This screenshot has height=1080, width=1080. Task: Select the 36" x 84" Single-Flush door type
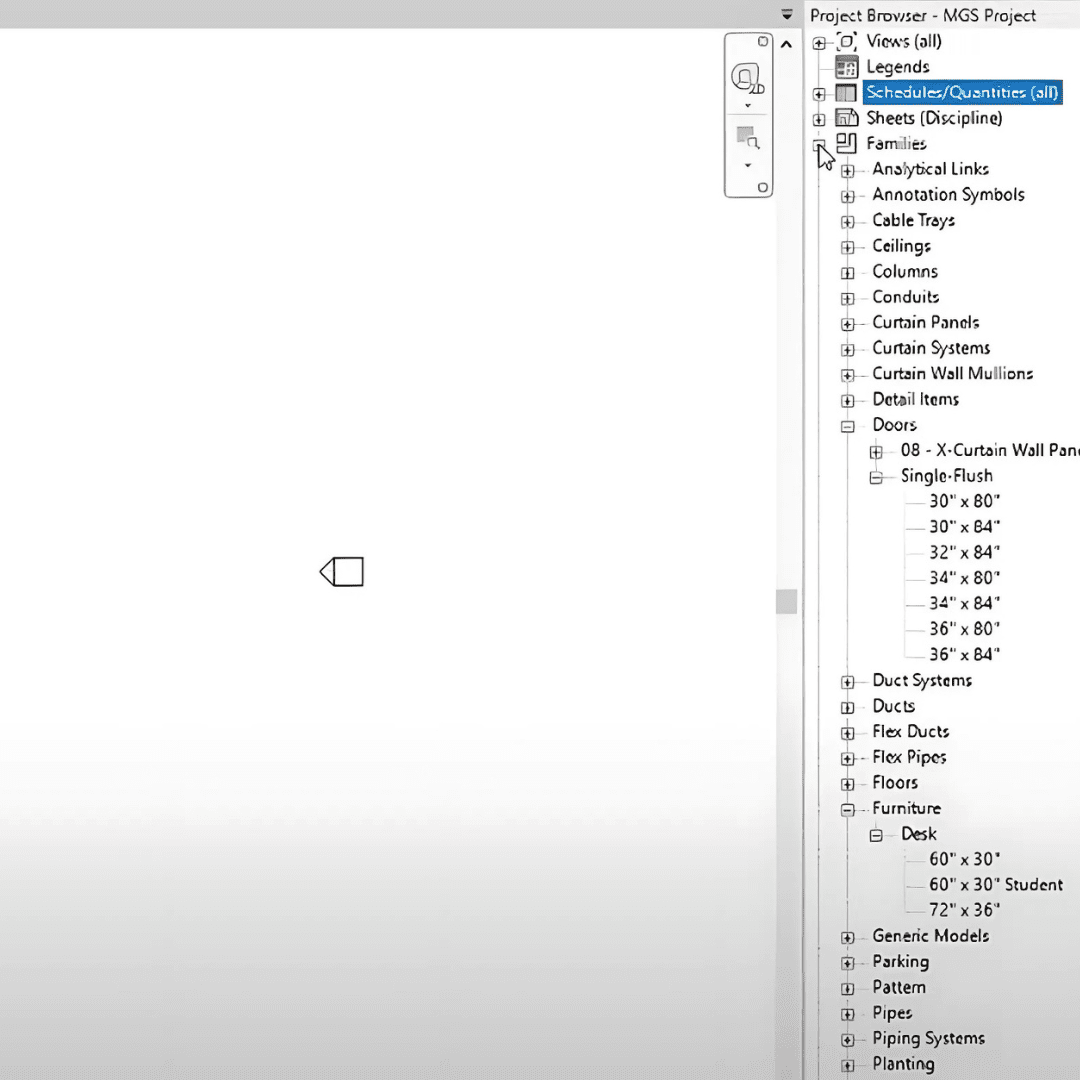(964, 654)
